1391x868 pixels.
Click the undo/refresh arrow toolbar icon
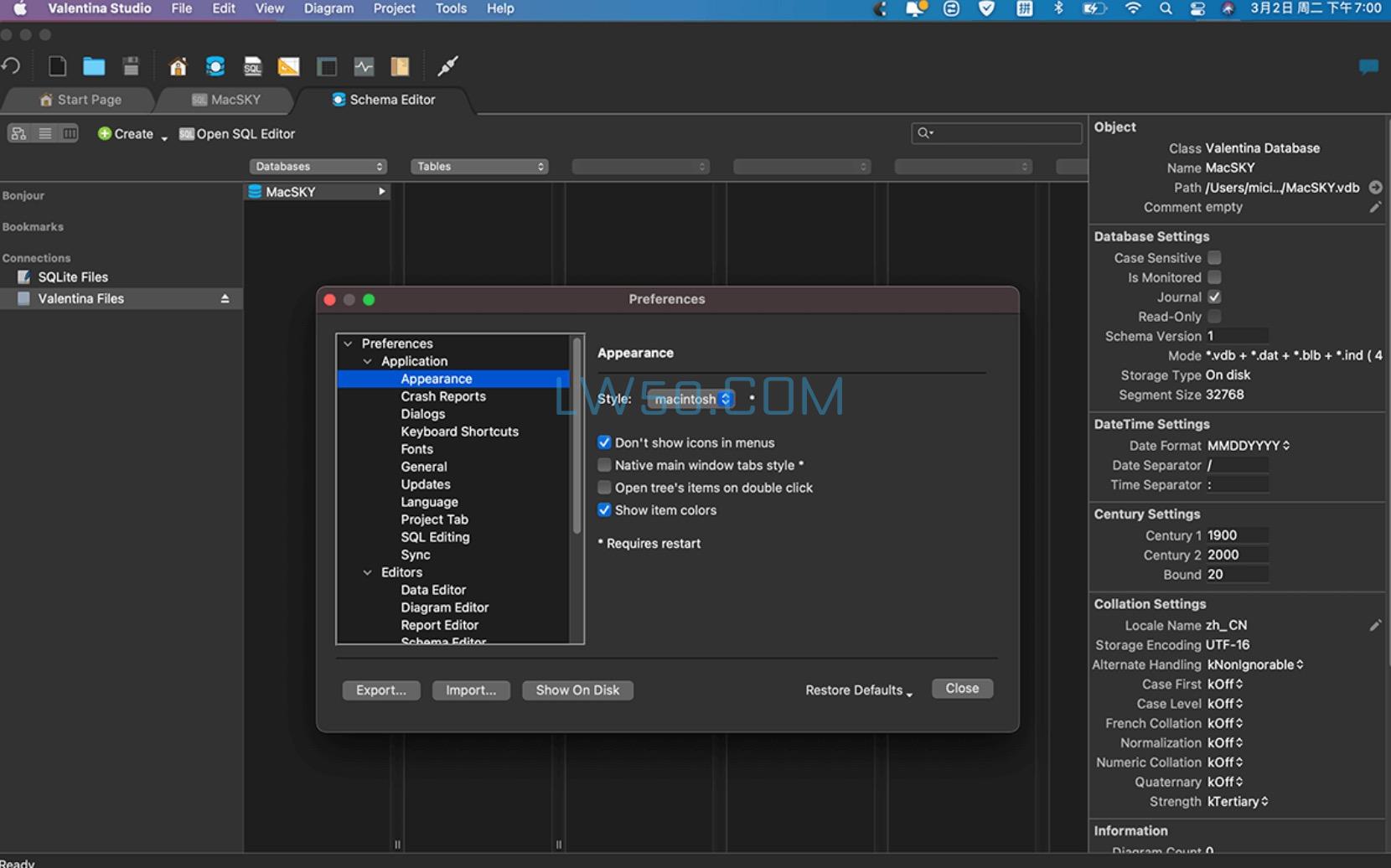12,66
